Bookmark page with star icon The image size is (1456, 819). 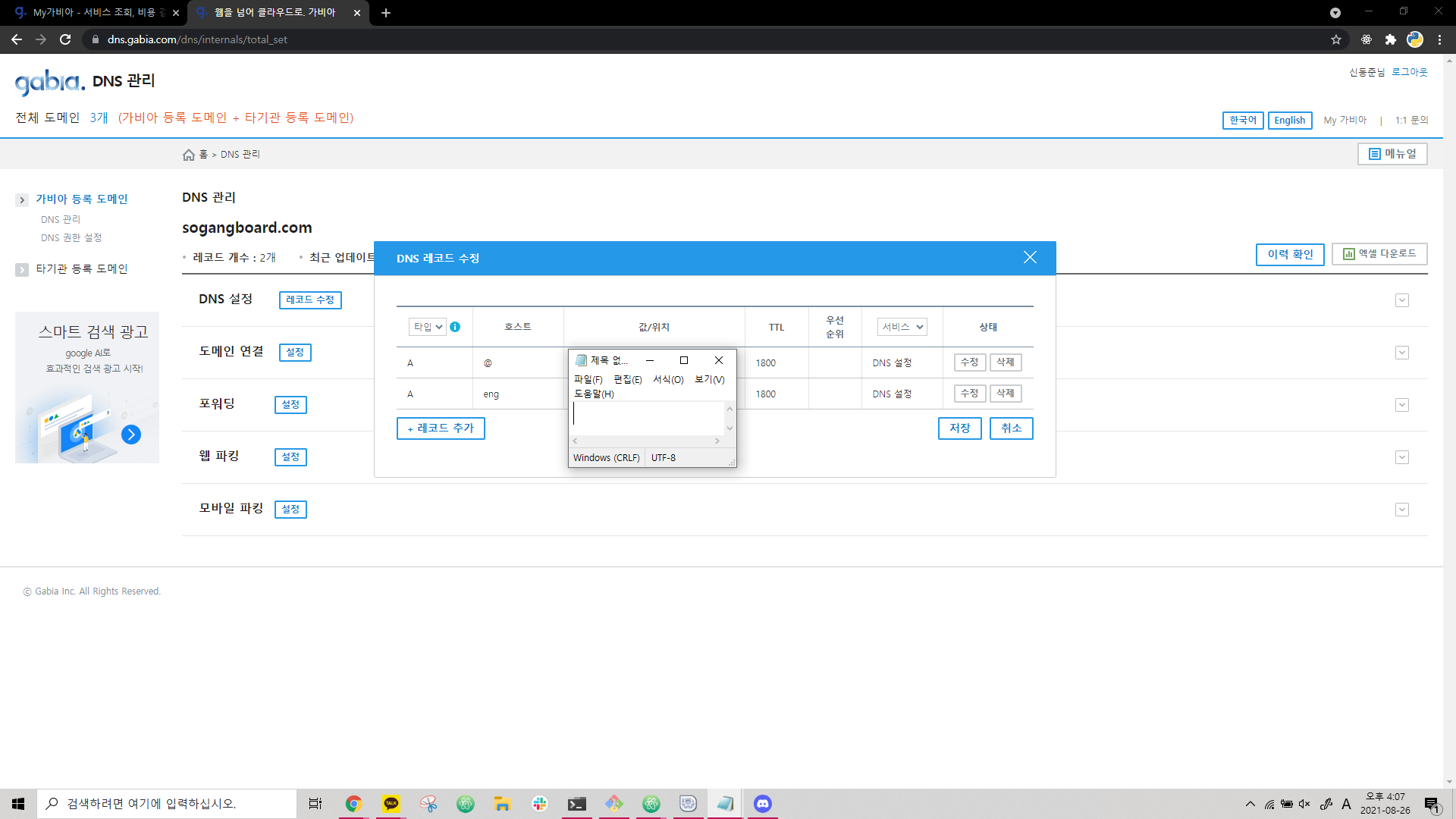tap(1335, 39)
